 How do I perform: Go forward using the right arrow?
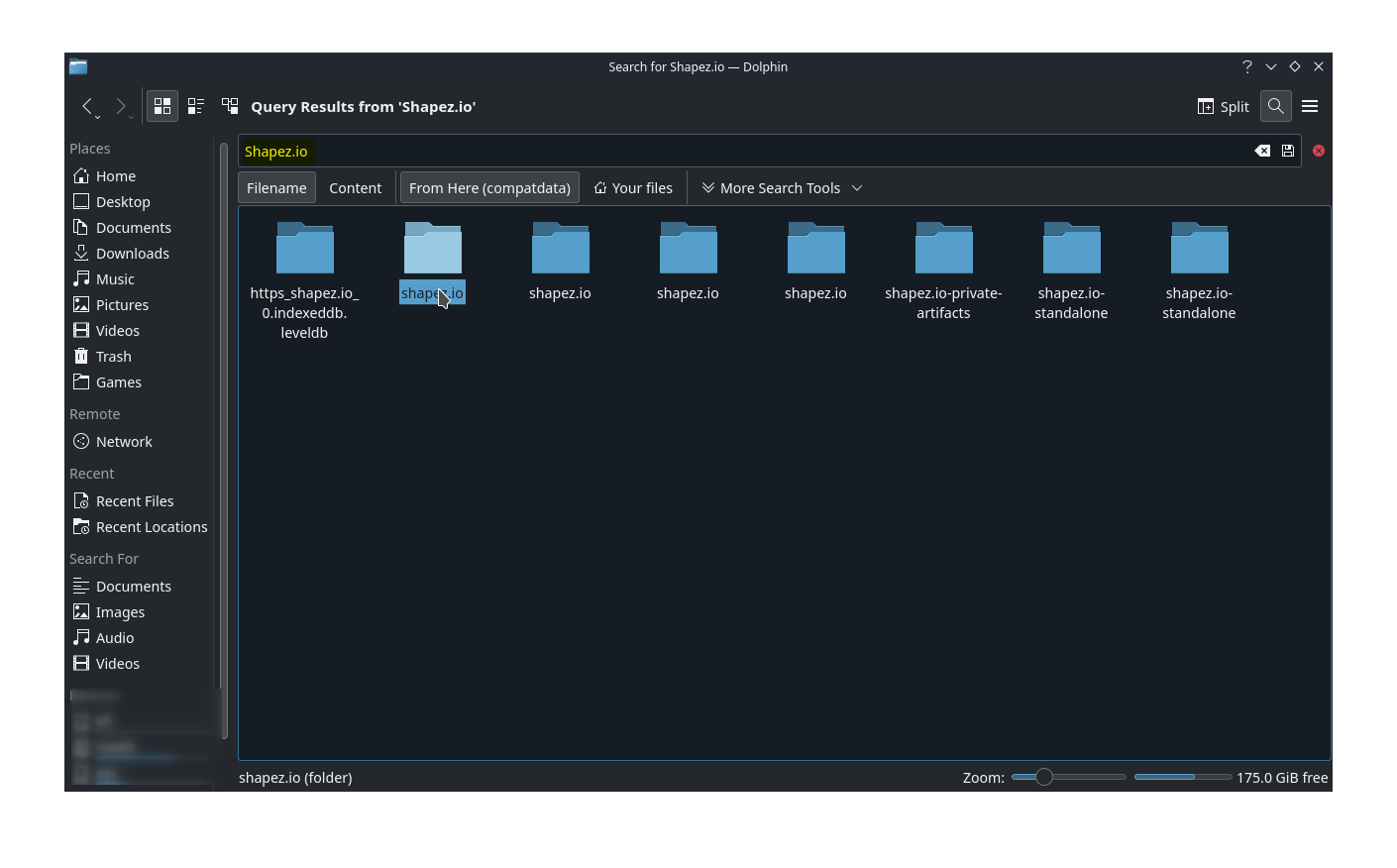[121, 106]
